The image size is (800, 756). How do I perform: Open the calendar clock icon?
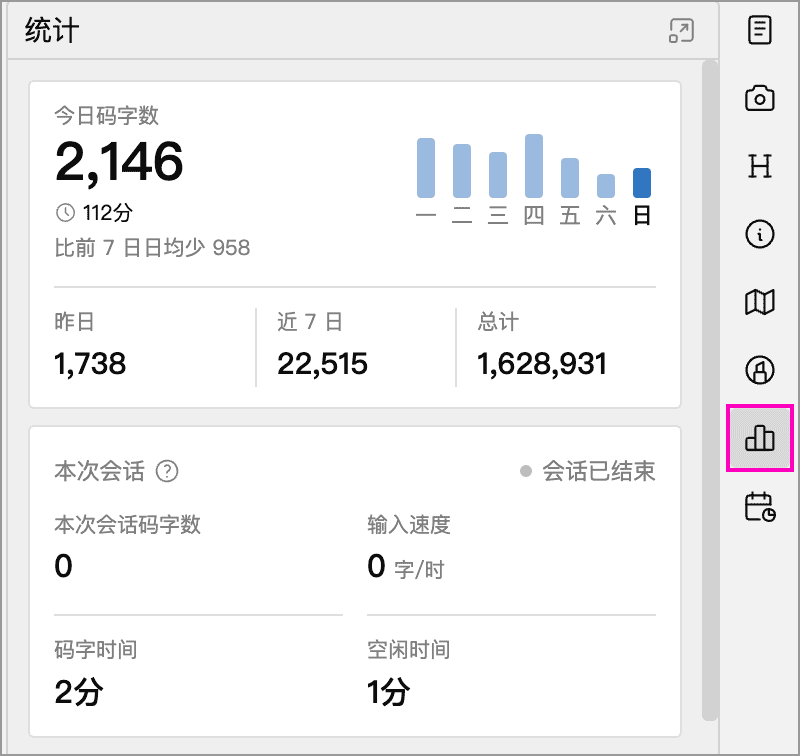click(x=760, y=507)
